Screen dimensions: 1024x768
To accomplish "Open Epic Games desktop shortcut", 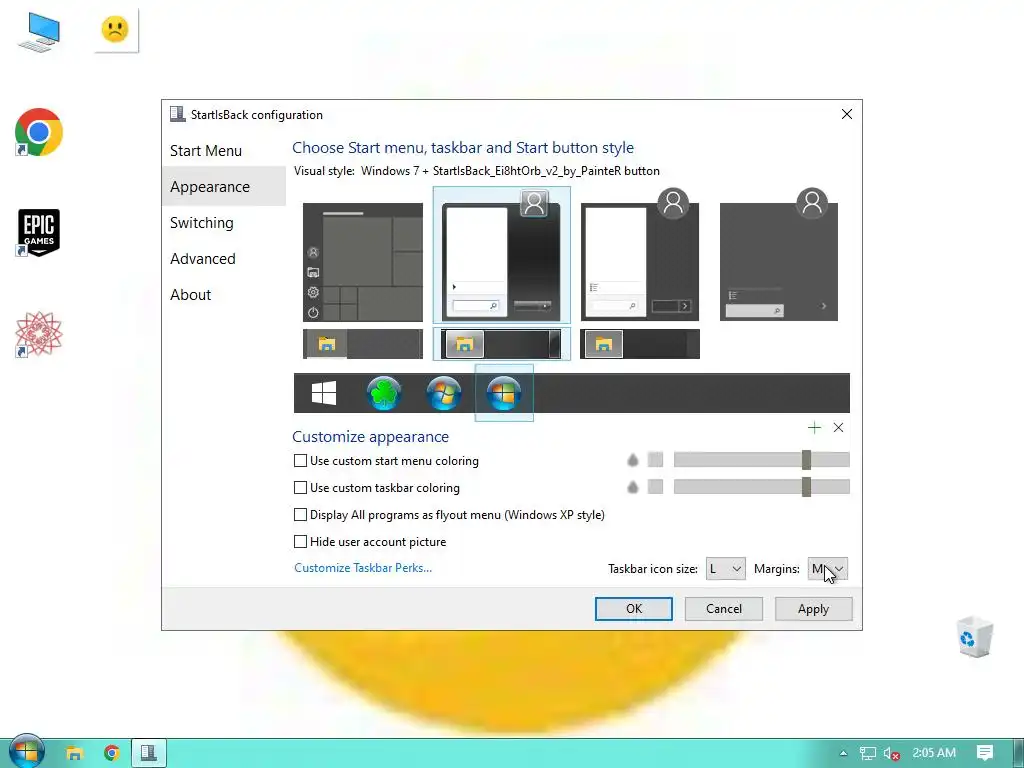I will point(39,232).
